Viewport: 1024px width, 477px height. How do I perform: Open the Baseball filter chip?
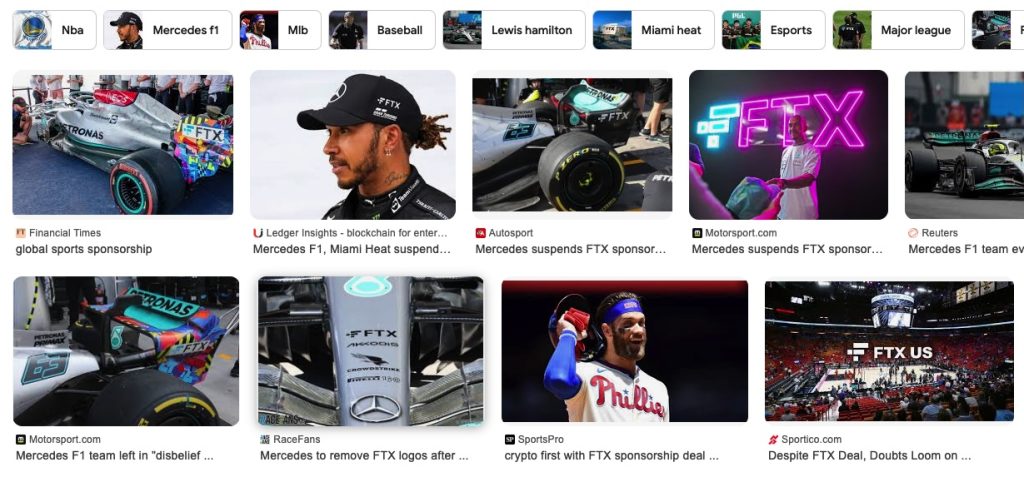click(x=381, y=30)
